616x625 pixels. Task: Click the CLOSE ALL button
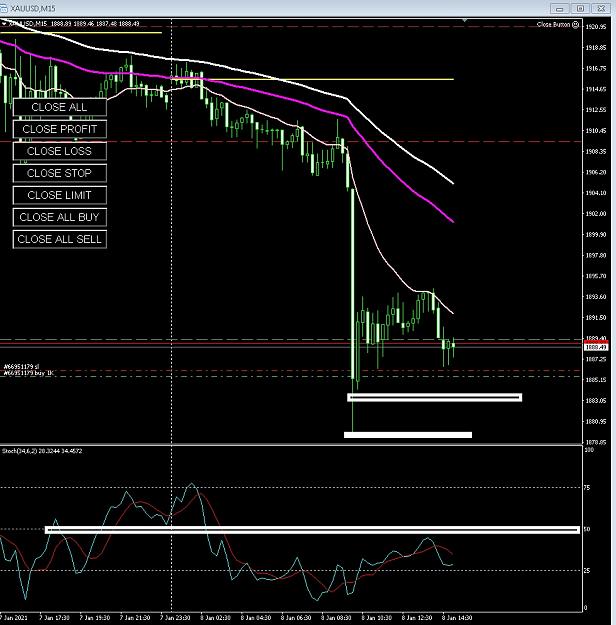coord(59,107)
